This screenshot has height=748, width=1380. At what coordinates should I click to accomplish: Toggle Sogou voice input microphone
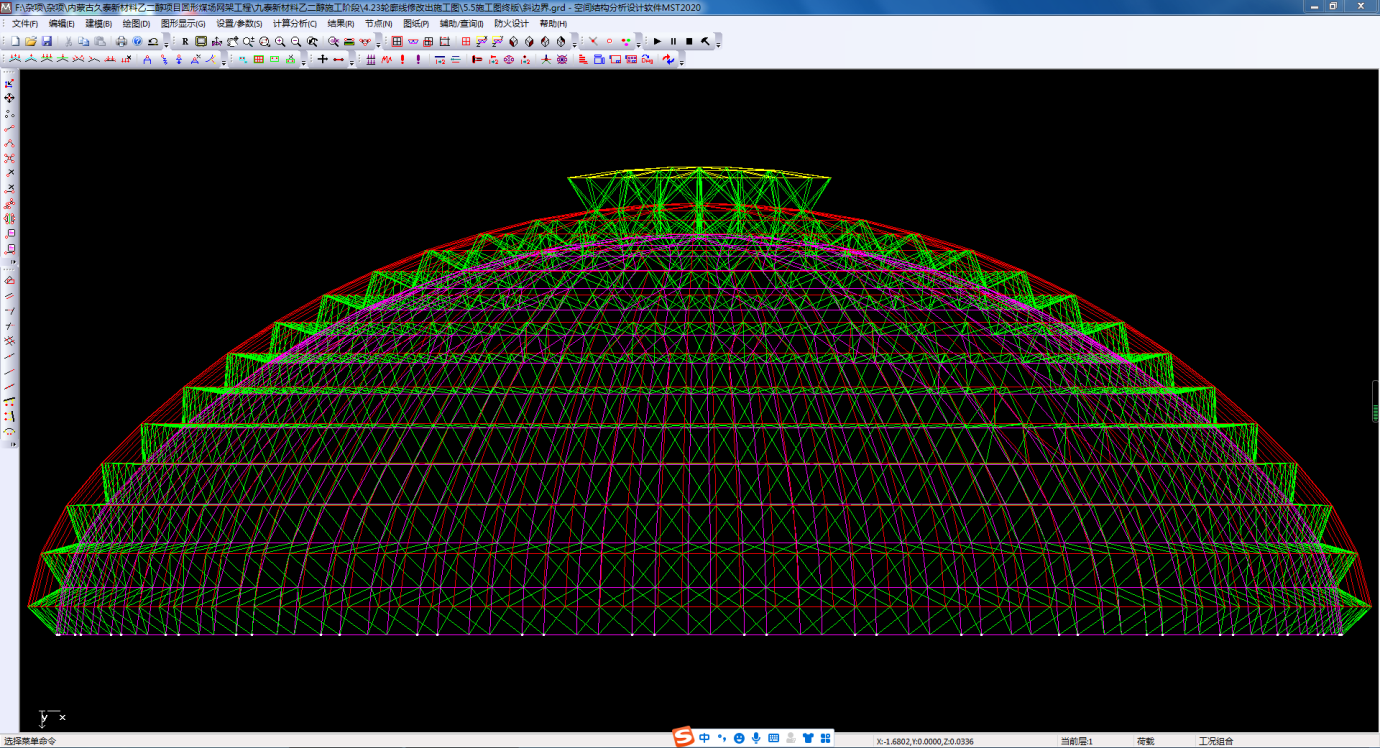tap(756, 738)
